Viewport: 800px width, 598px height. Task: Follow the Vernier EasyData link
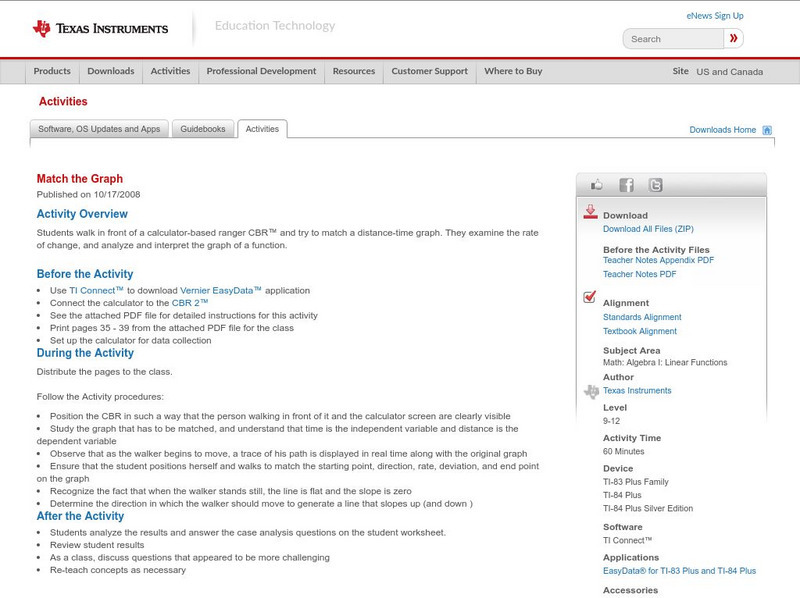click(x=220, y=290)
